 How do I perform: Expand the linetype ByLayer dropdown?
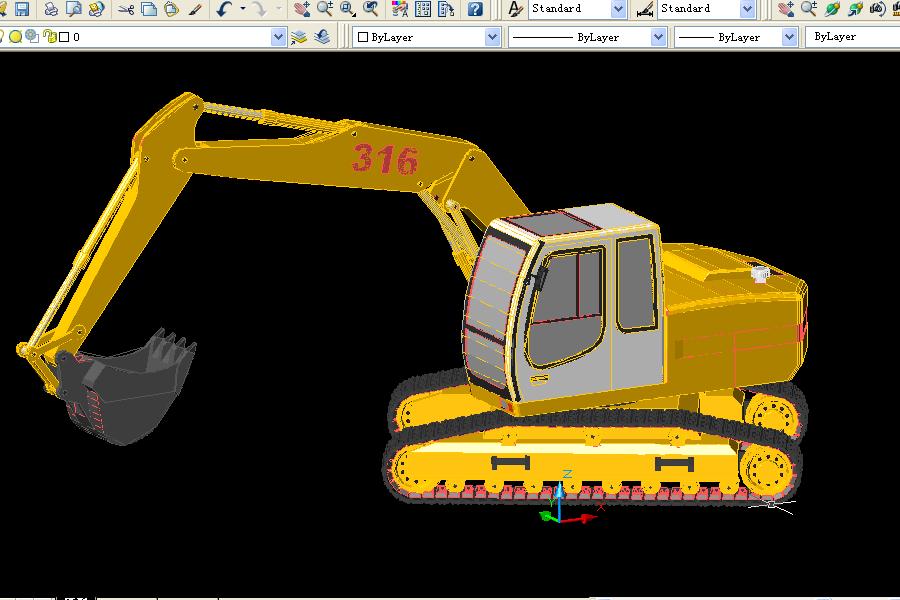(658, 37)
